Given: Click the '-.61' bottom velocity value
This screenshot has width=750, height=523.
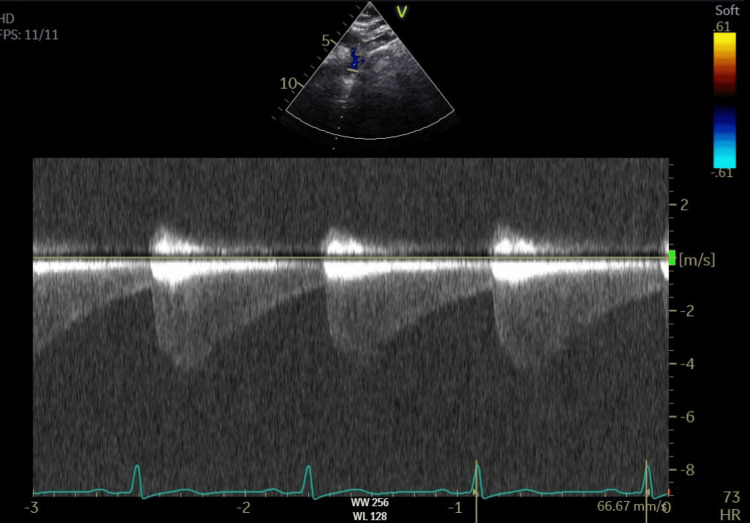Looking at the screenshot, I should [x=723, y=173].
